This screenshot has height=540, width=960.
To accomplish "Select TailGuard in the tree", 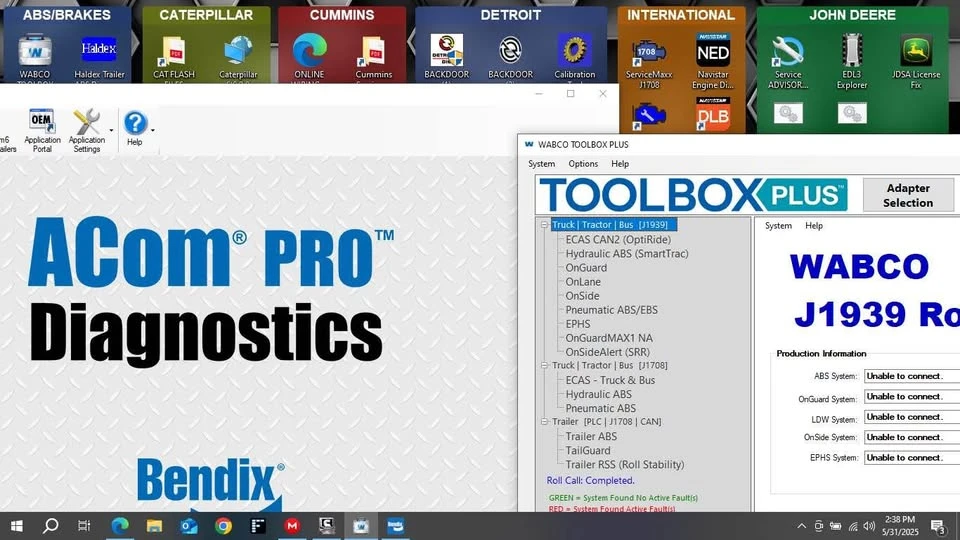I will (x=588, y=451).
